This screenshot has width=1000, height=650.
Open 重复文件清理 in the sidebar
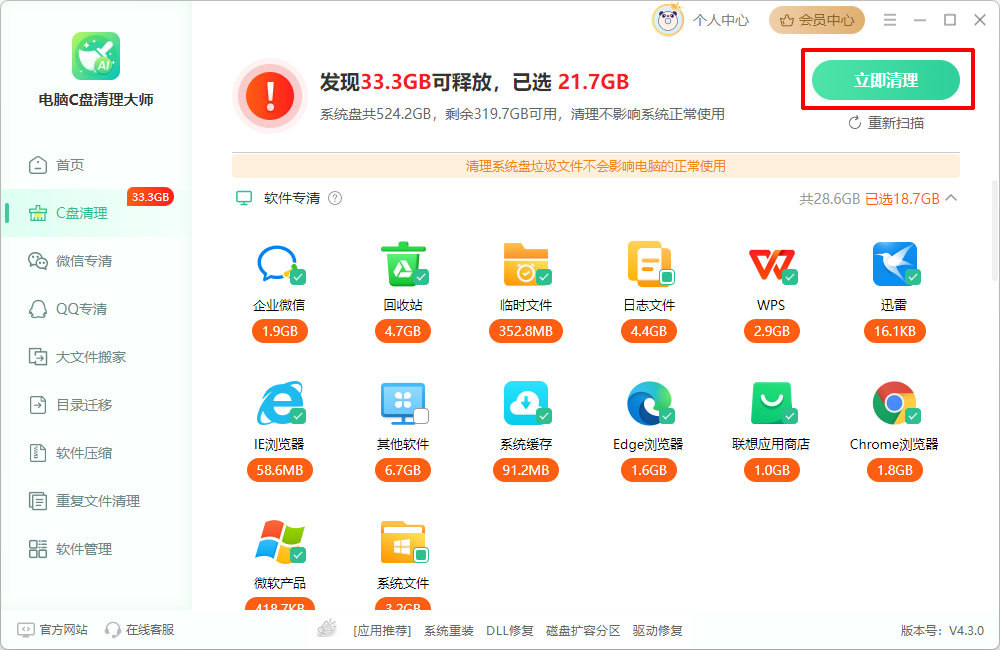point(96,501)
